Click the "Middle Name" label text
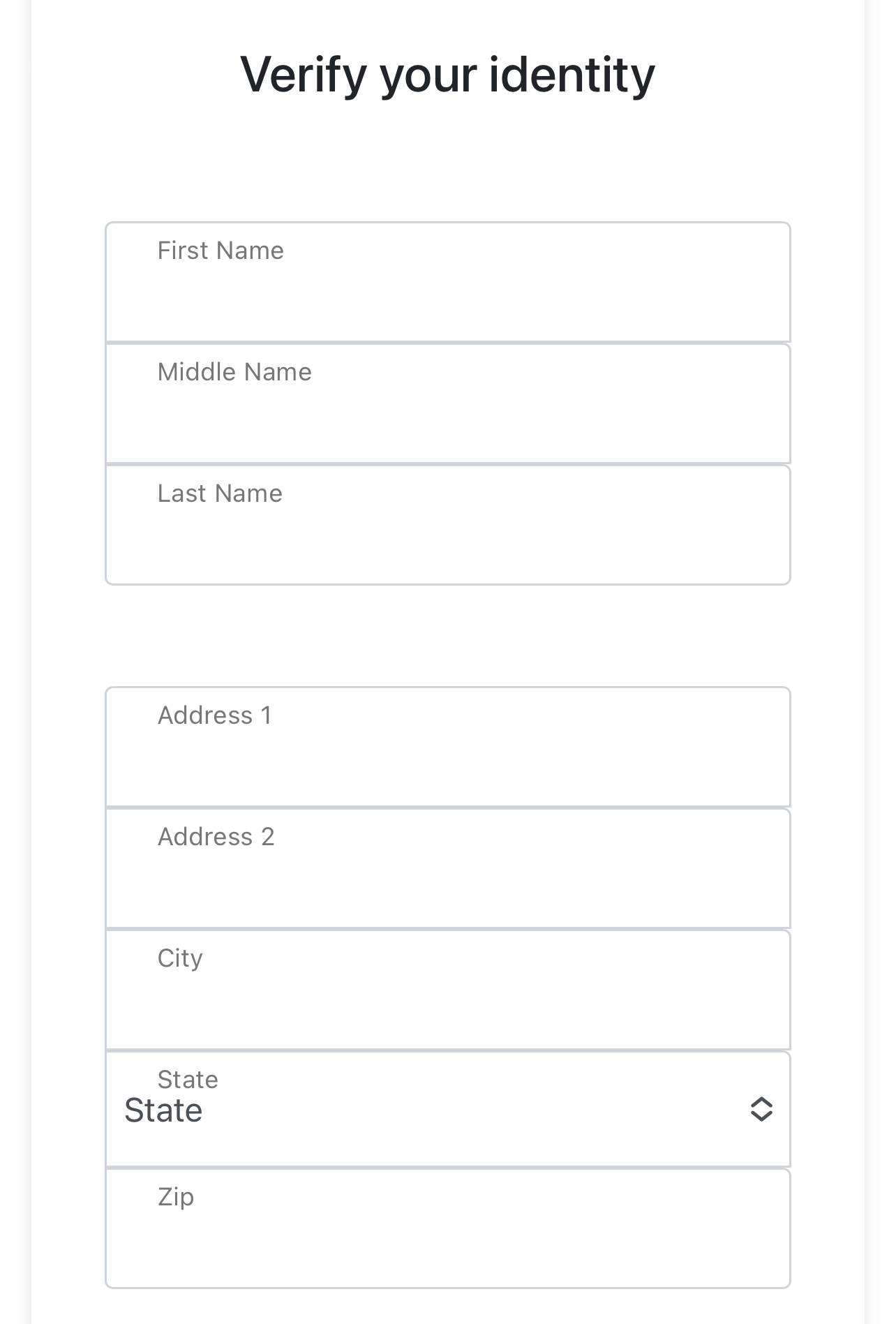 (234, 372)
